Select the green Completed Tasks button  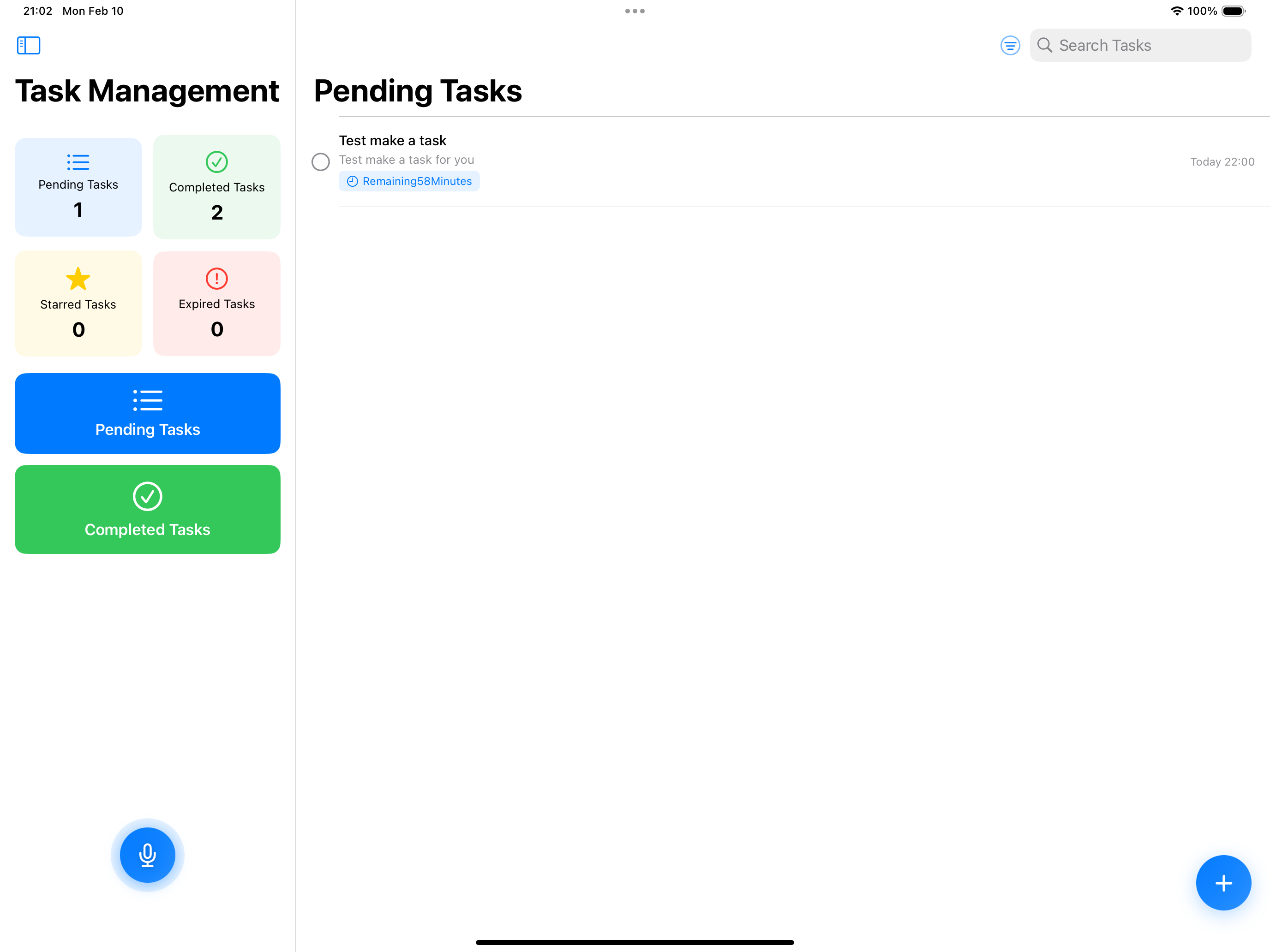click(x=148, y=509)
